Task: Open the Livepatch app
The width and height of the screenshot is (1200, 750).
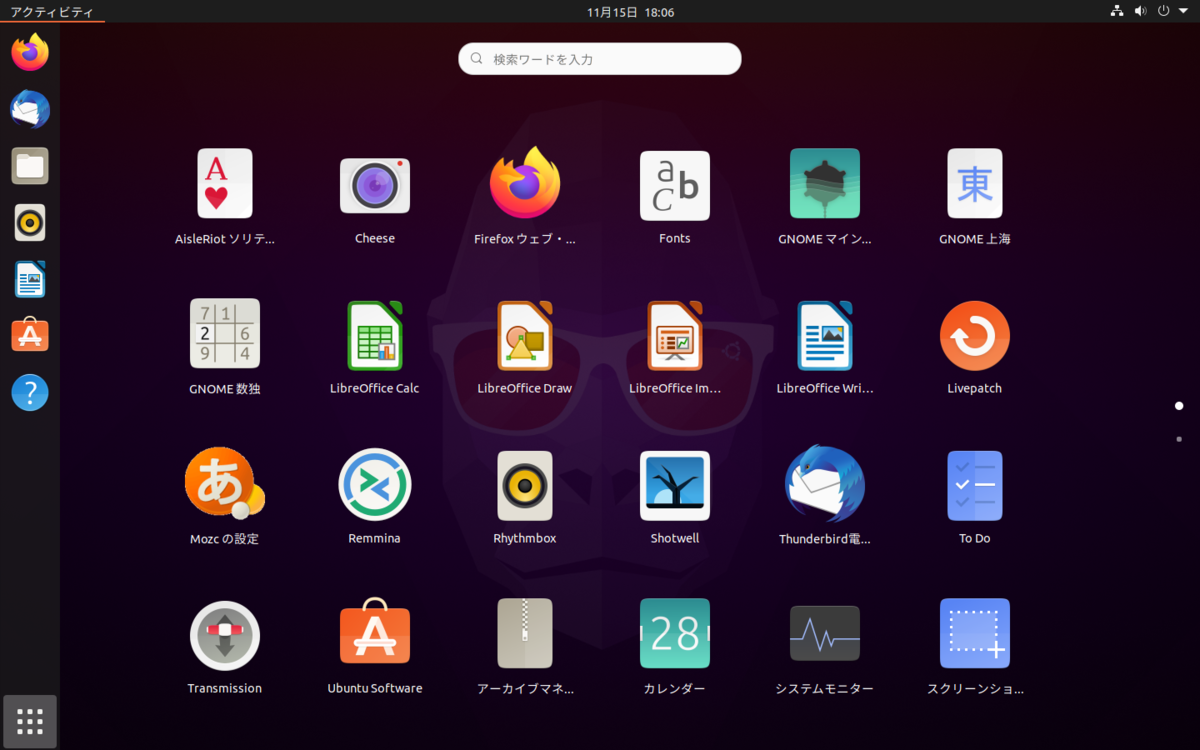Action: [975, 335]
